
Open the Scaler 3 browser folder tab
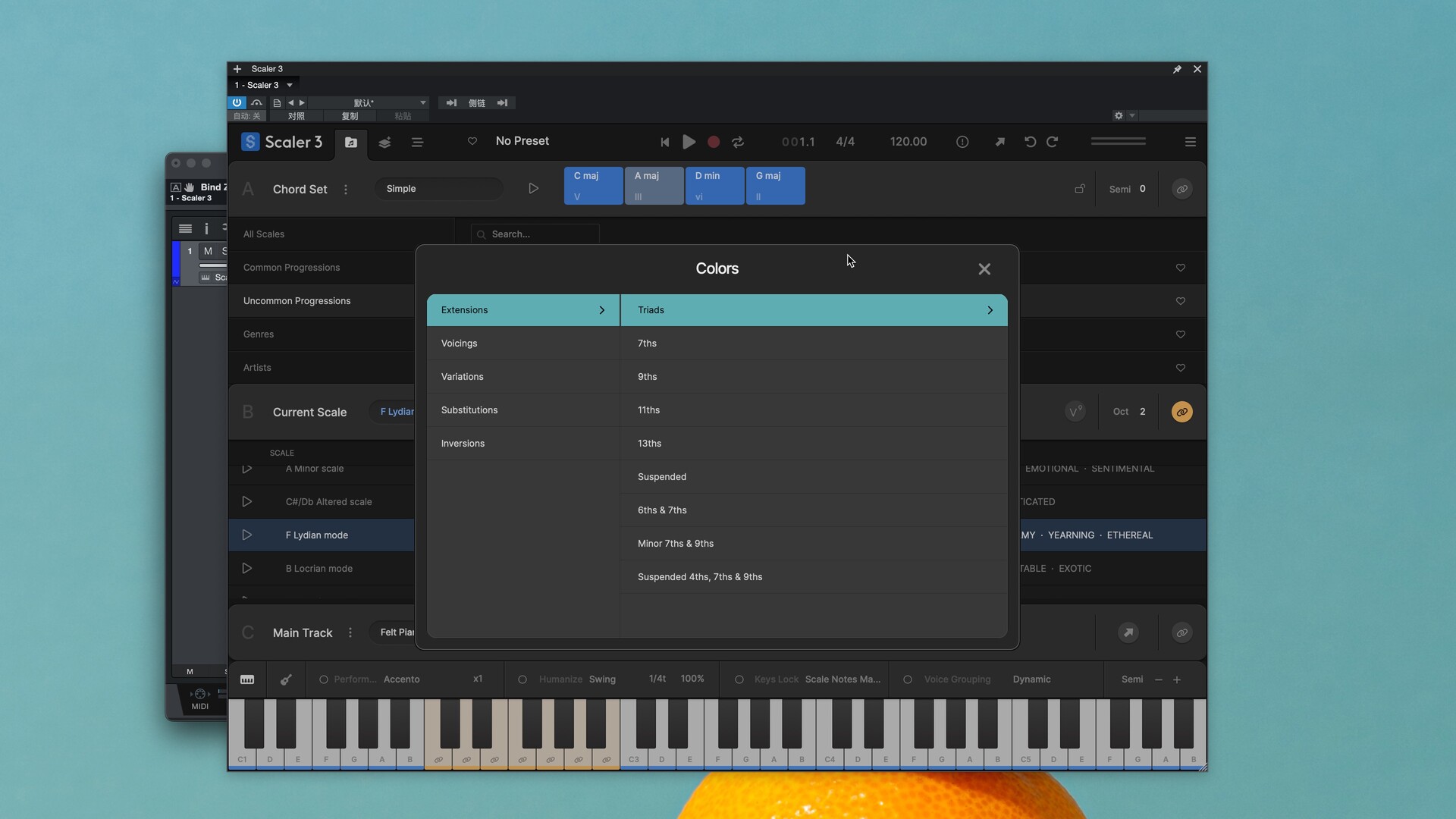(x=350, y=142)
